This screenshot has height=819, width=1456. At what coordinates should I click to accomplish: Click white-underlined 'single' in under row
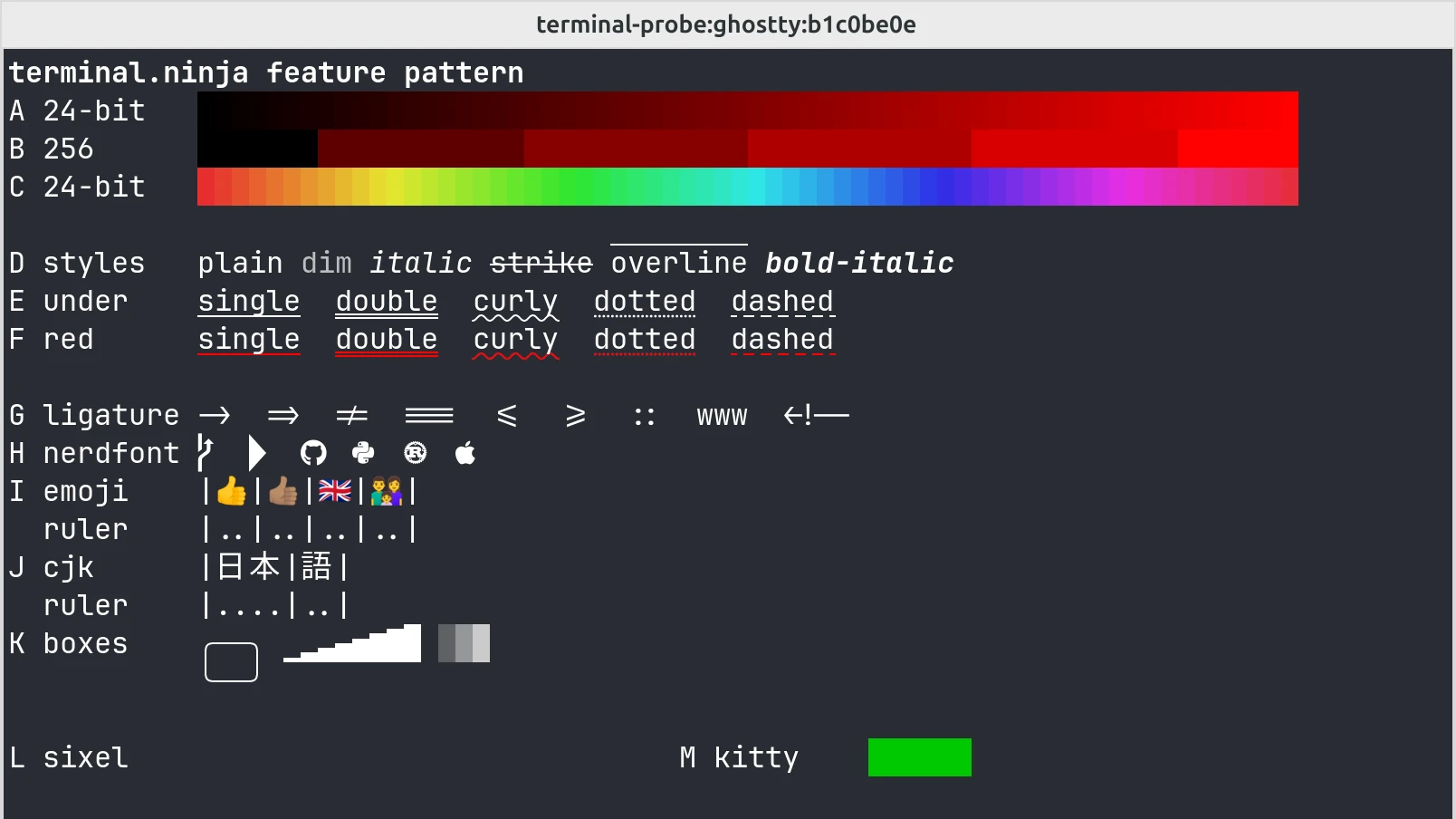coord(249,303)
